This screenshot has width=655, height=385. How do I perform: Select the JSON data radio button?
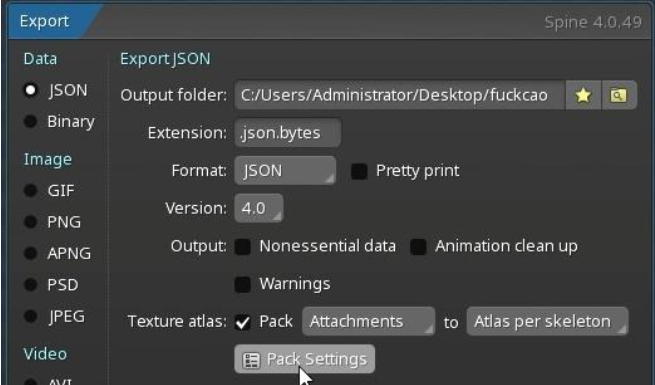31,90
